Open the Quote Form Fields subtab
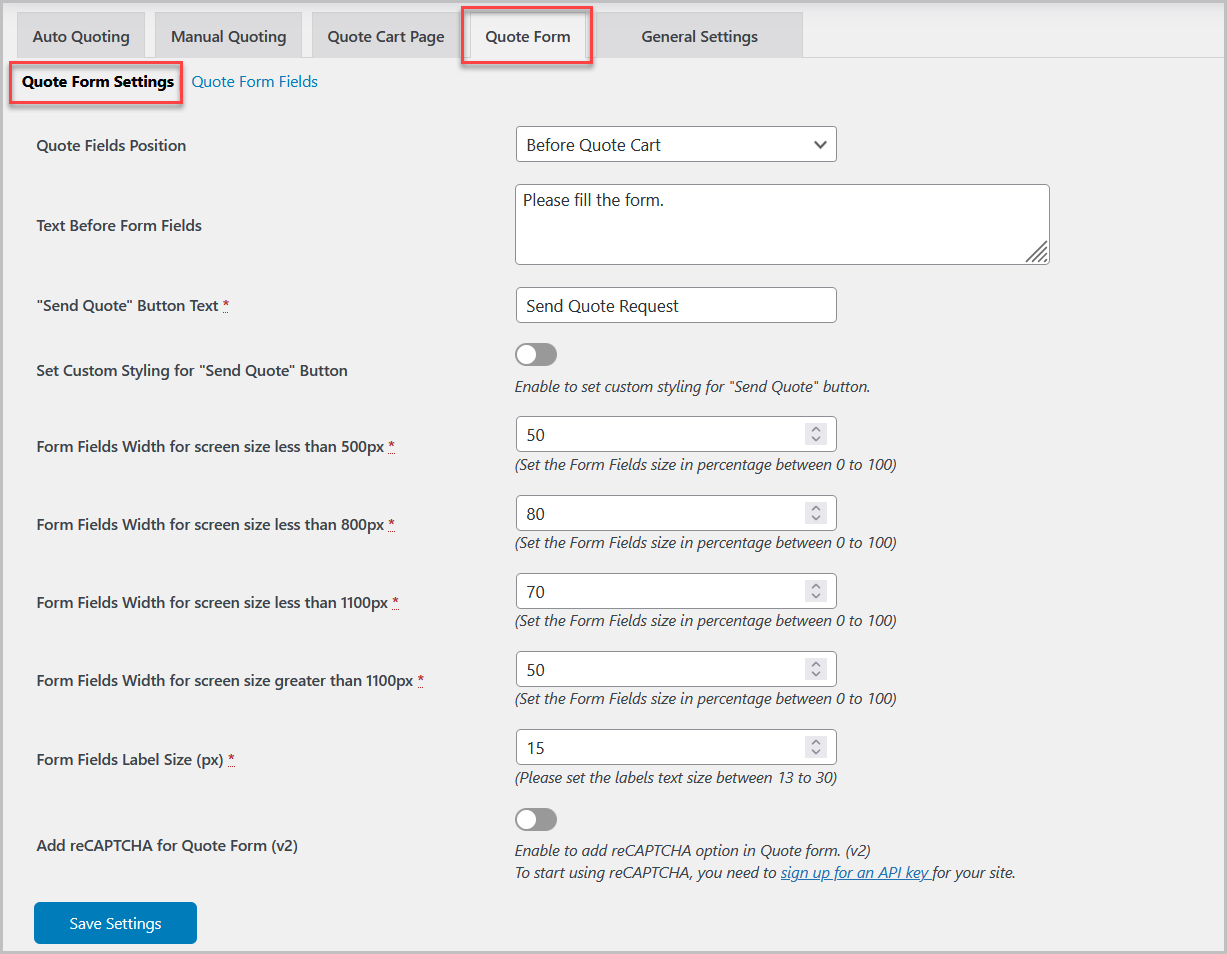 pyautogui.click(x=254, y=81)
